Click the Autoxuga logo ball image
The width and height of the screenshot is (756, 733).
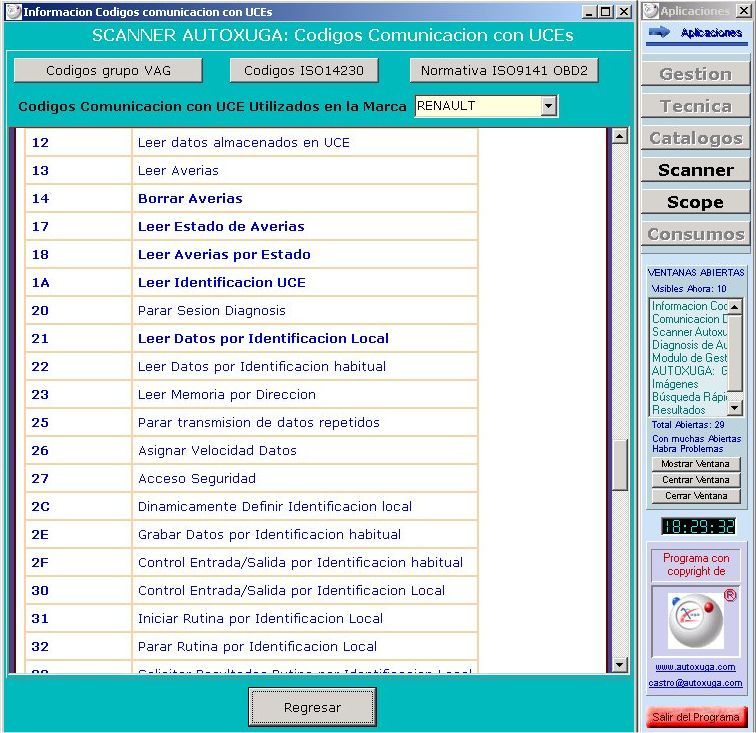click(x=696, y=621)
